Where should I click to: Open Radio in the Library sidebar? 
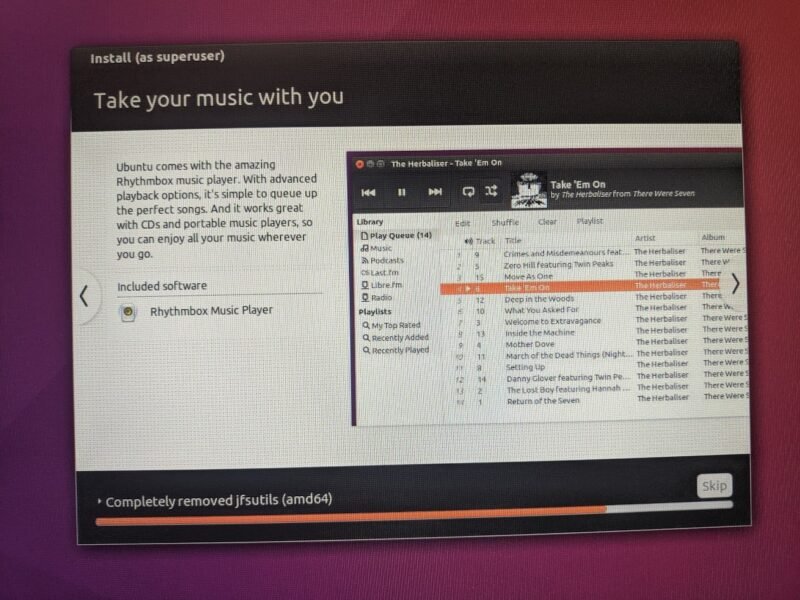click(381, 297)
